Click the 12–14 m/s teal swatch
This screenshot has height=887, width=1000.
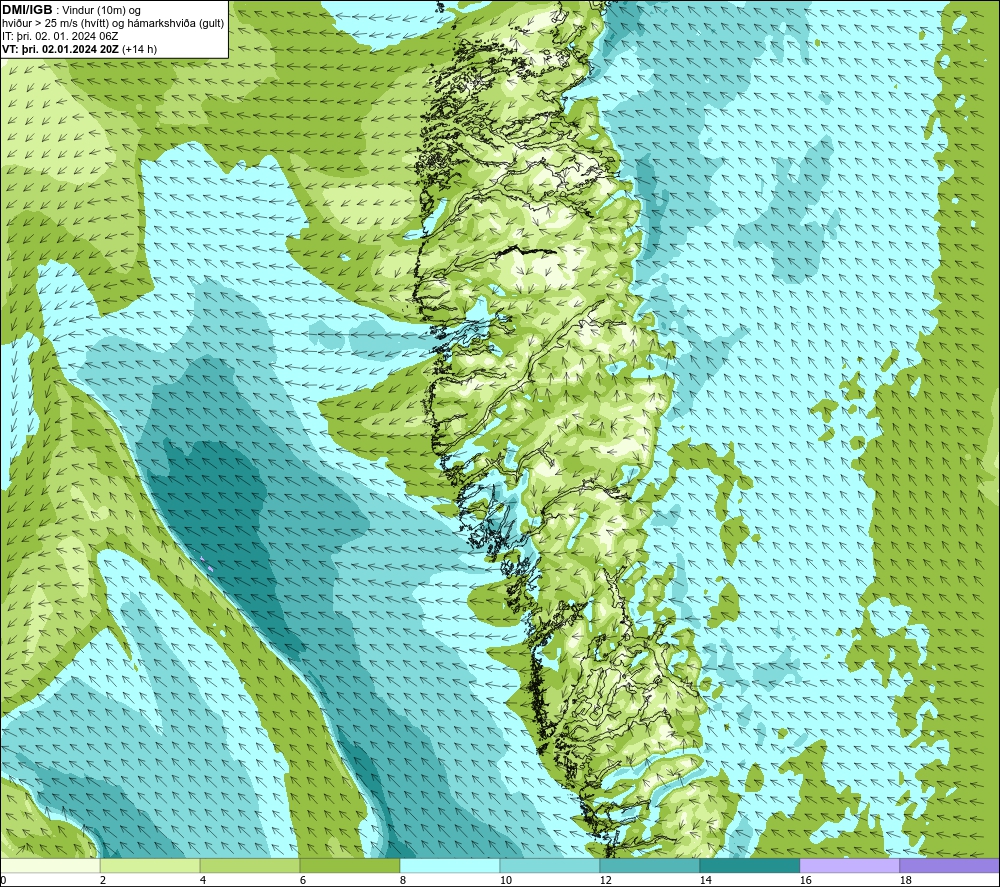pyautogui.click(x=649, y=865)
